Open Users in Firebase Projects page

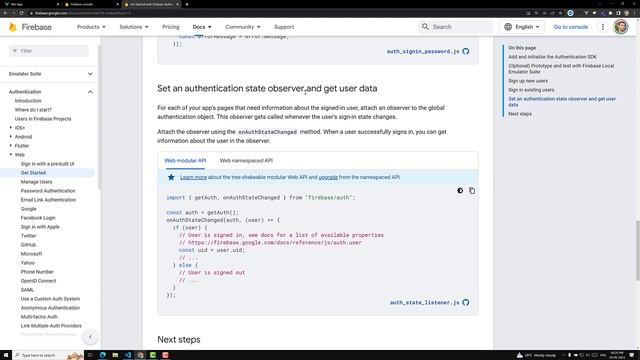point(43,119)
